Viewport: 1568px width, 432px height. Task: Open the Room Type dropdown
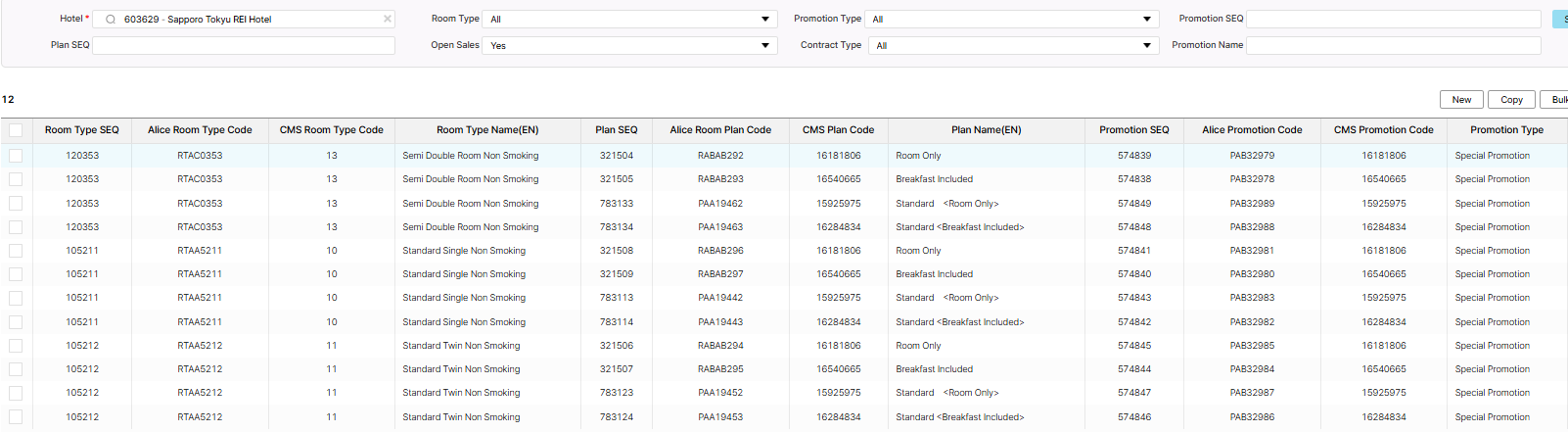(629, 20)
